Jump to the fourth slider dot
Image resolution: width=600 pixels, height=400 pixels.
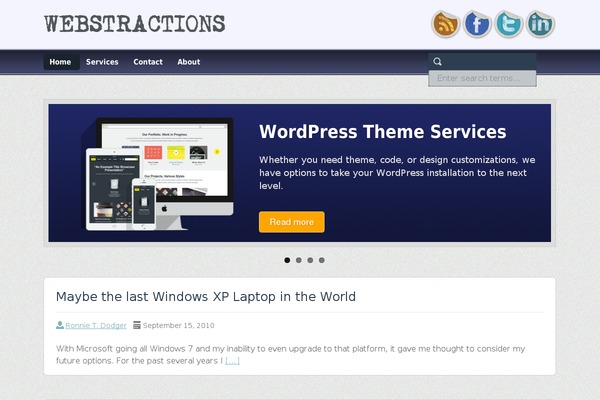tap(321, 260)
